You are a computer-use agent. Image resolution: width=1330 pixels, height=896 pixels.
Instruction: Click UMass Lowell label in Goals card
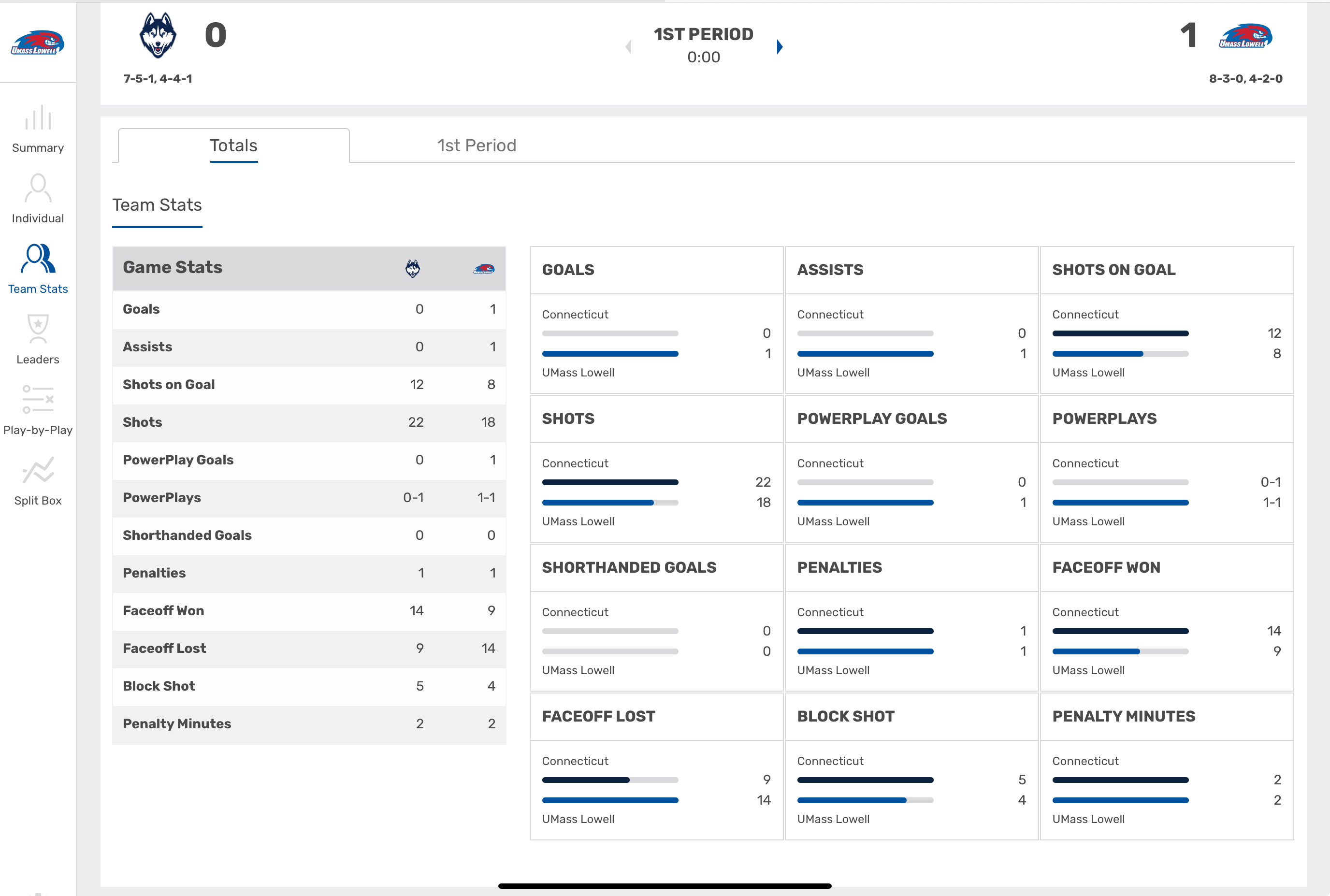[578, 373]
